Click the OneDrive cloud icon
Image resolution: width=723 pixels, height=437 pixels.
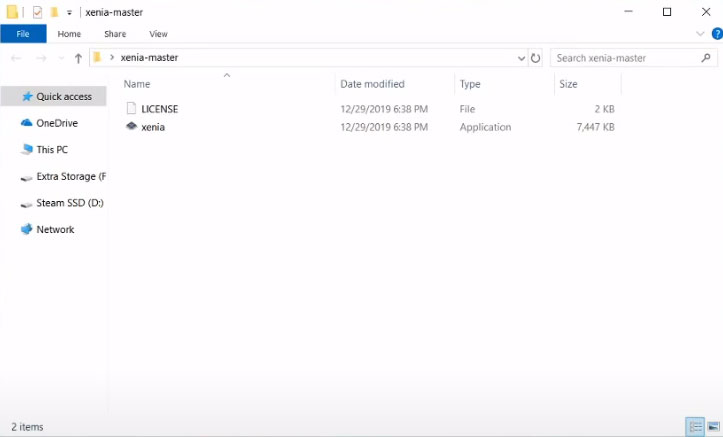click(x=27, y=123)
